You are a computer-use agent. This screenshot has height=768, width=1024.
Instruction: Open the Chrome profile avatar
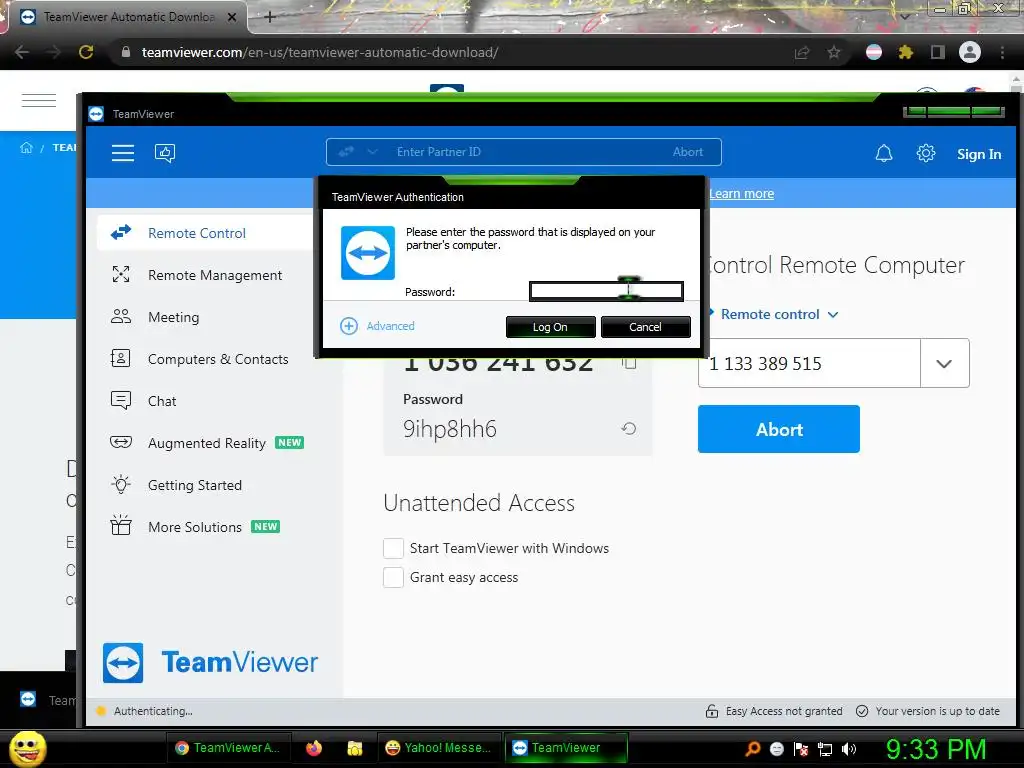pyautogui.click(x=970, y=52)
